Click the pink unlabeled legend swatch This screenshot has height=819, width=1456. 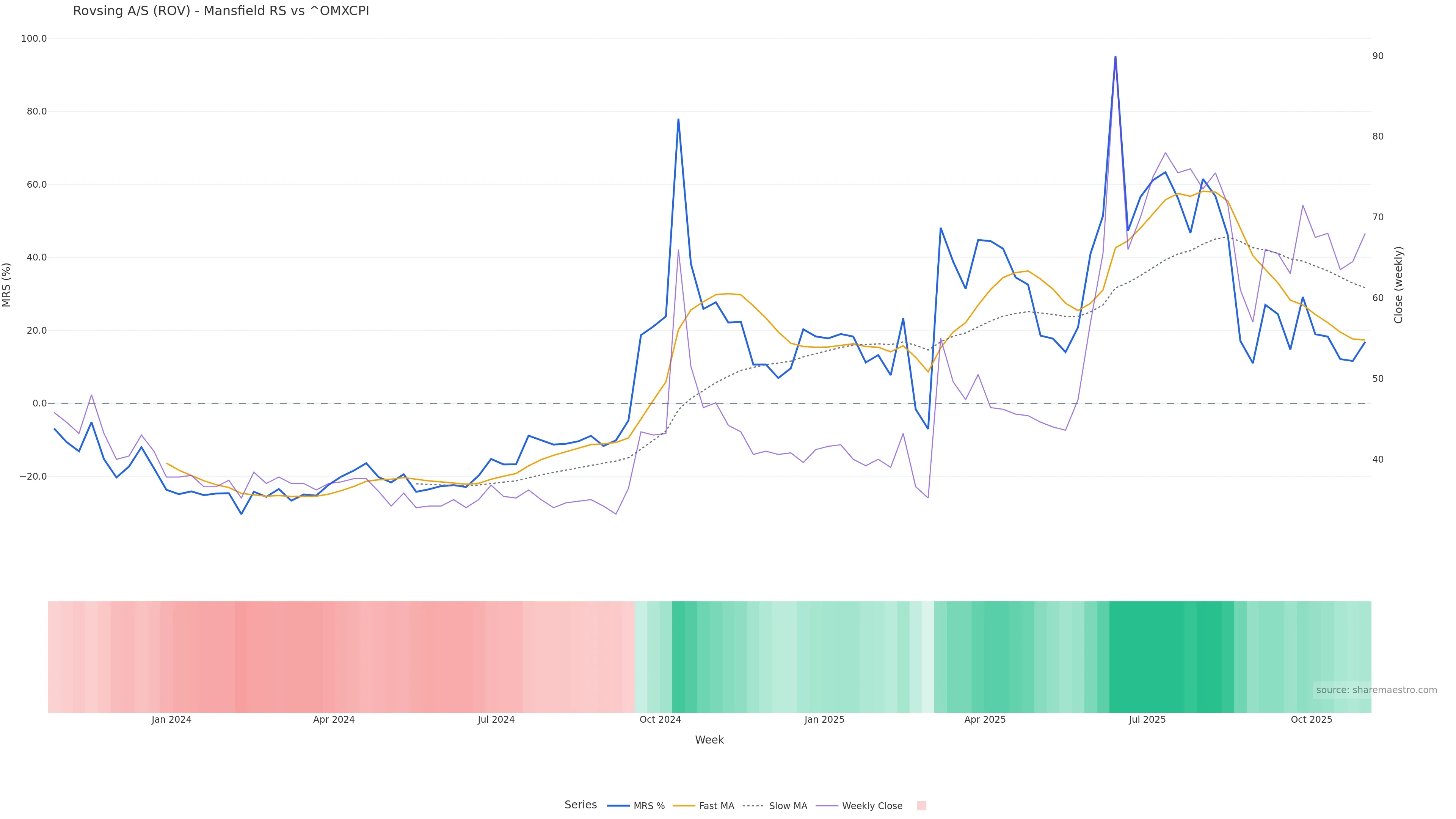921,806
